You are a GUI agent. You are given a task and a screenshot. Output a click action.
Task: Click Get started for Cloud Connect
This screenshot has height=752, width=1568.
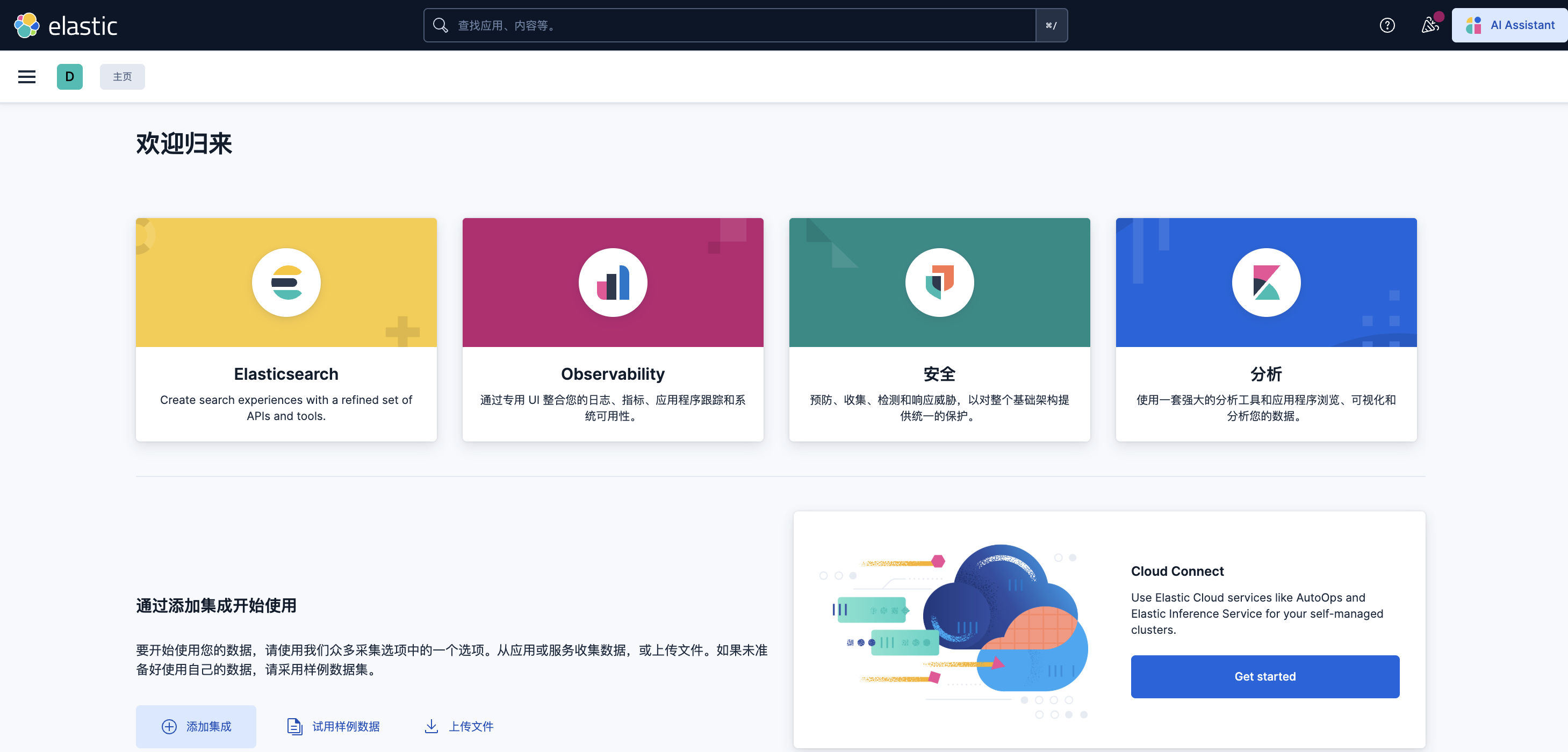pos(1265,677)
